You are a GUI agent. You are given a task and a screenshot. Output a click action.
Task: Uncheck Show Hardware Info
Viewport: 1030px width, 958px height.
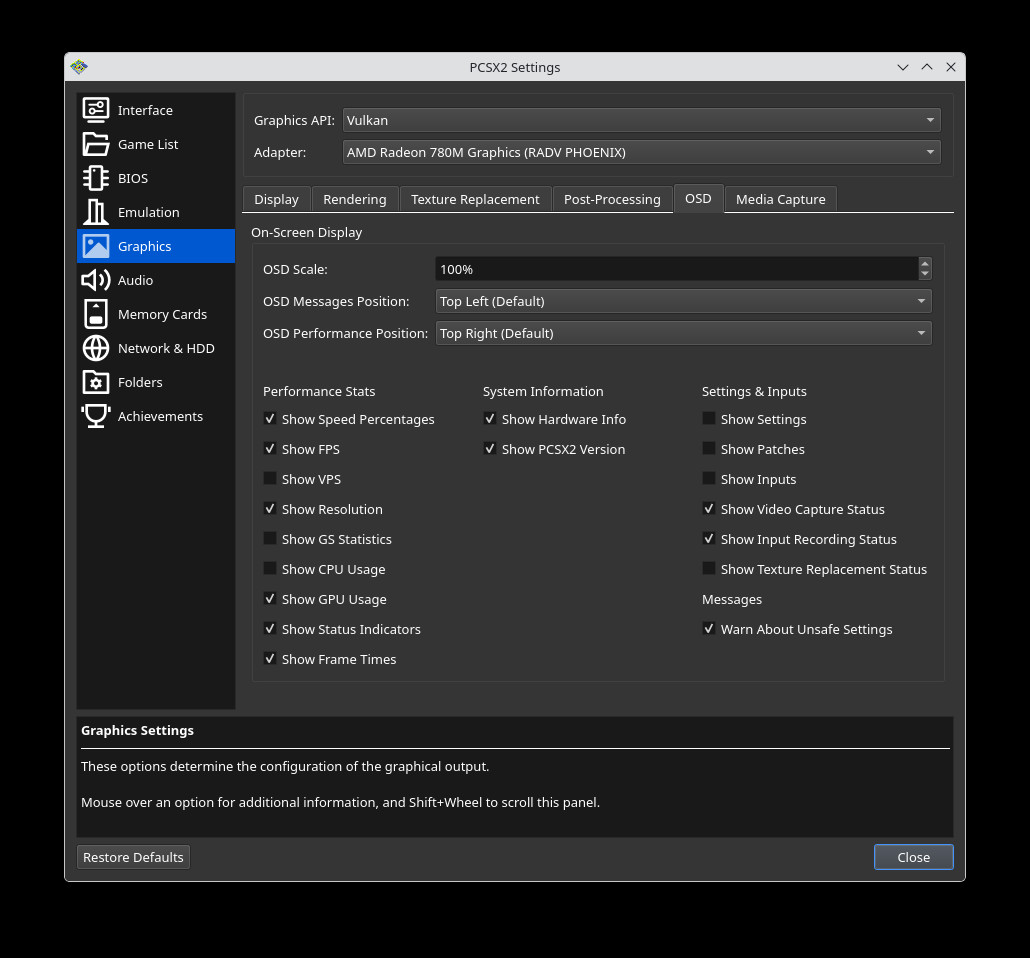(490, 419)
